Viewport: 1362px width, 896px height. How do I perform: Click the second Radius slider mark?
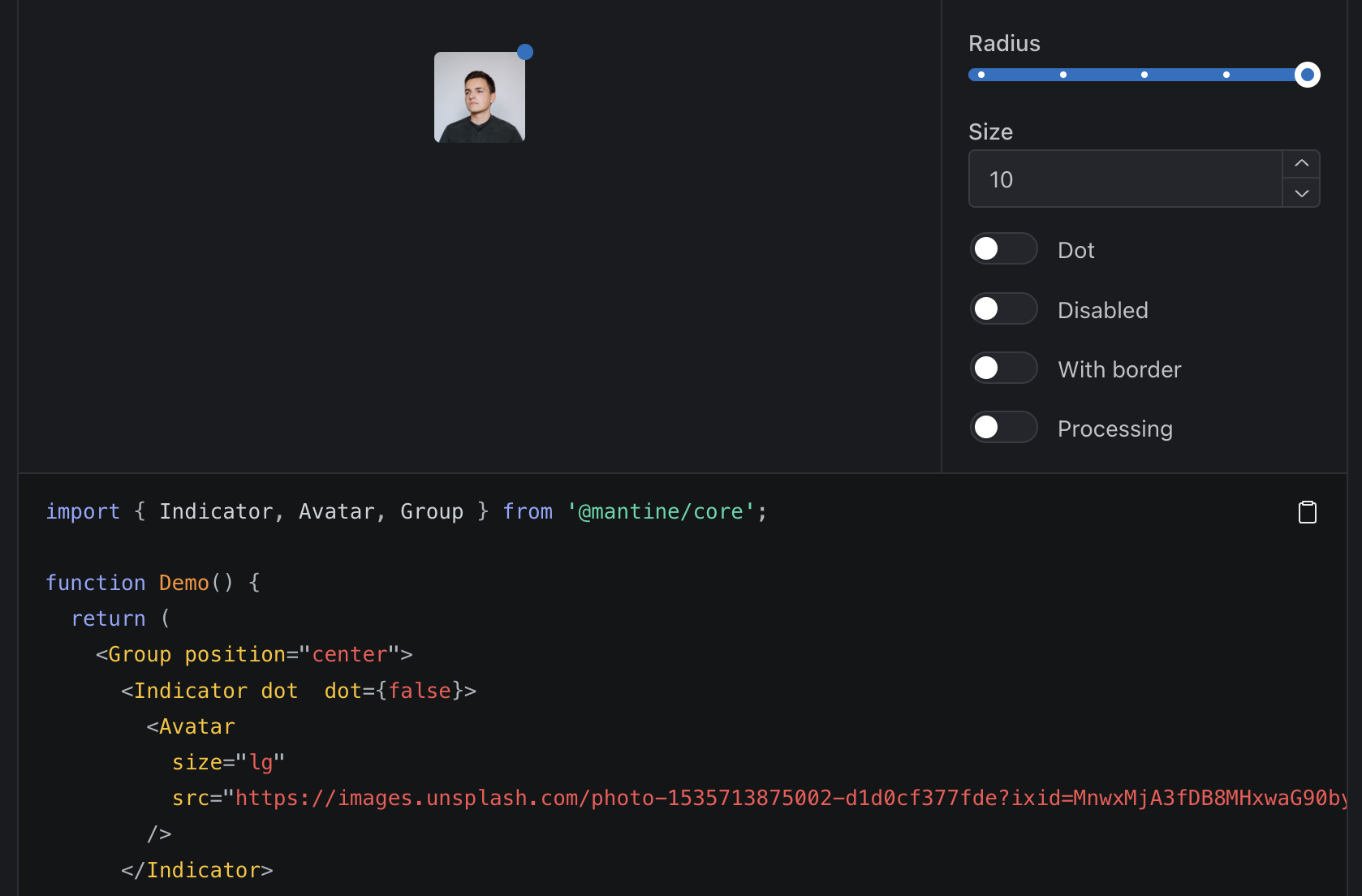[x=1062, y=74]
